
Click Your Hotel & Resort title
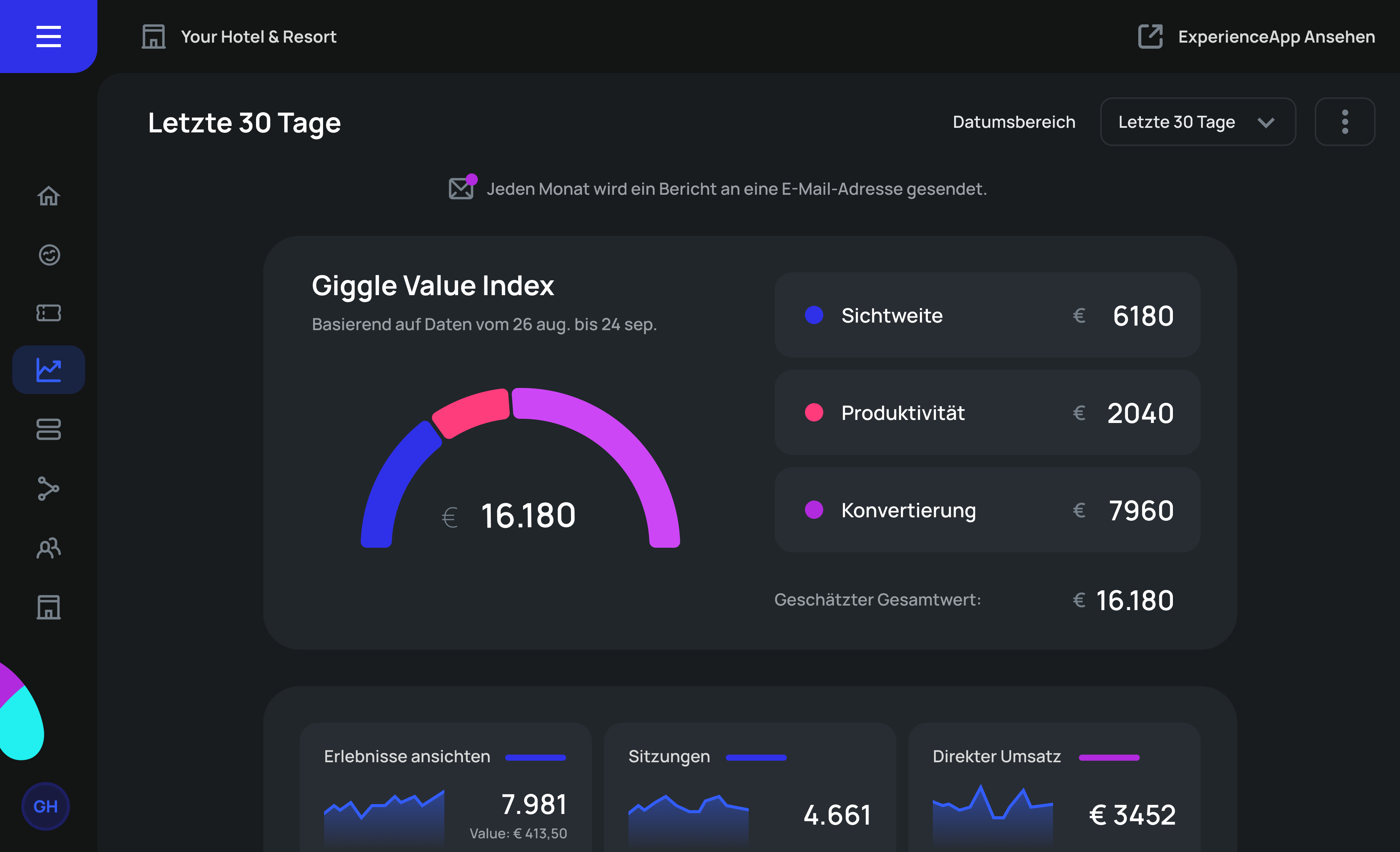(259, 37)
